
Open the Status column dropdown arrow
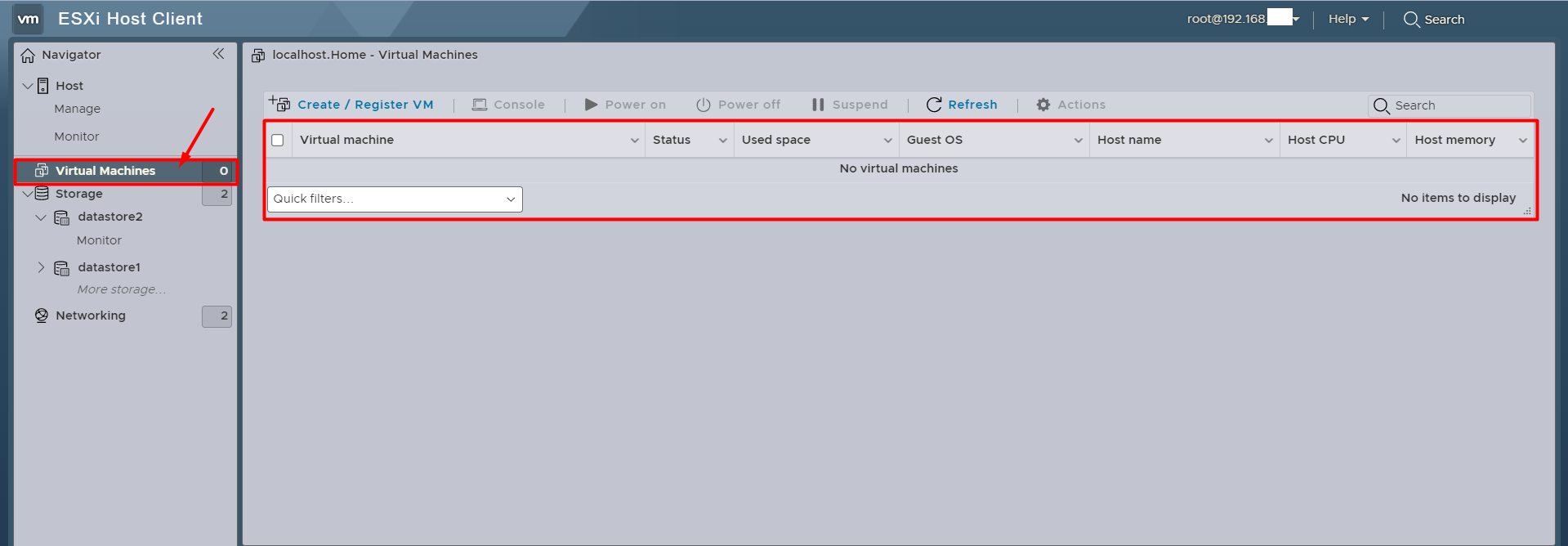[723, 141]
